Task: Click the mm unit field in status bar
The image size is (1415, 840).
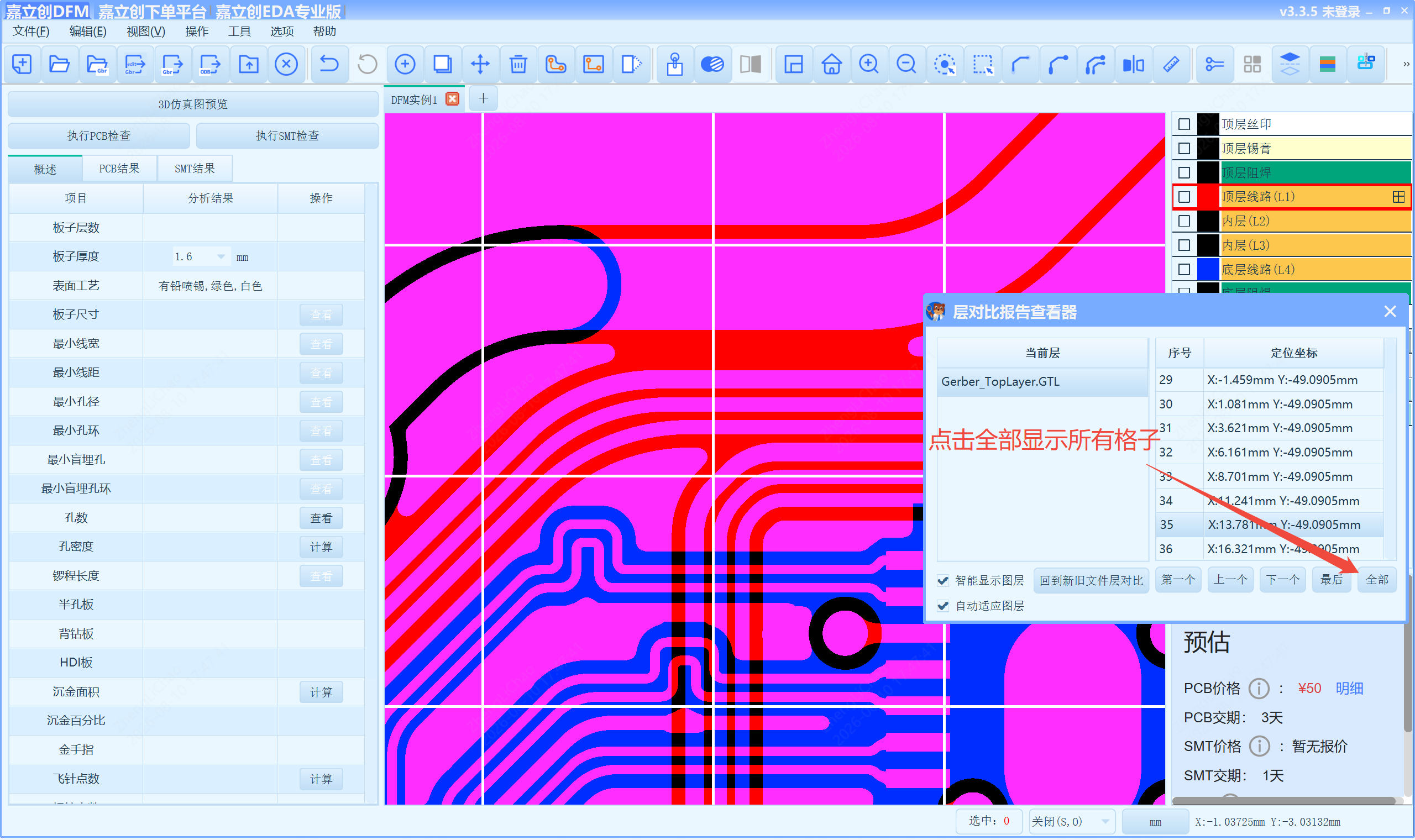Action: (1155, 822)
